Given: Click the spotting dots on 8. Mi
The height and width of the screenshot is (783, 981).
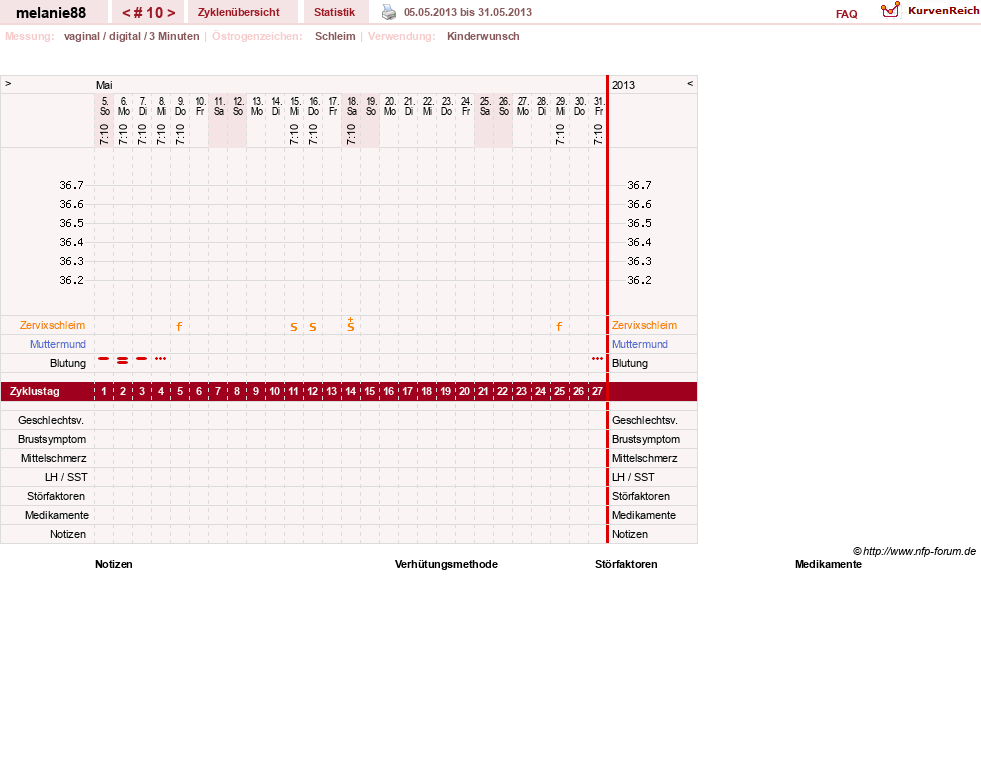Looking at the screenshot, I should tap(161, 358).
